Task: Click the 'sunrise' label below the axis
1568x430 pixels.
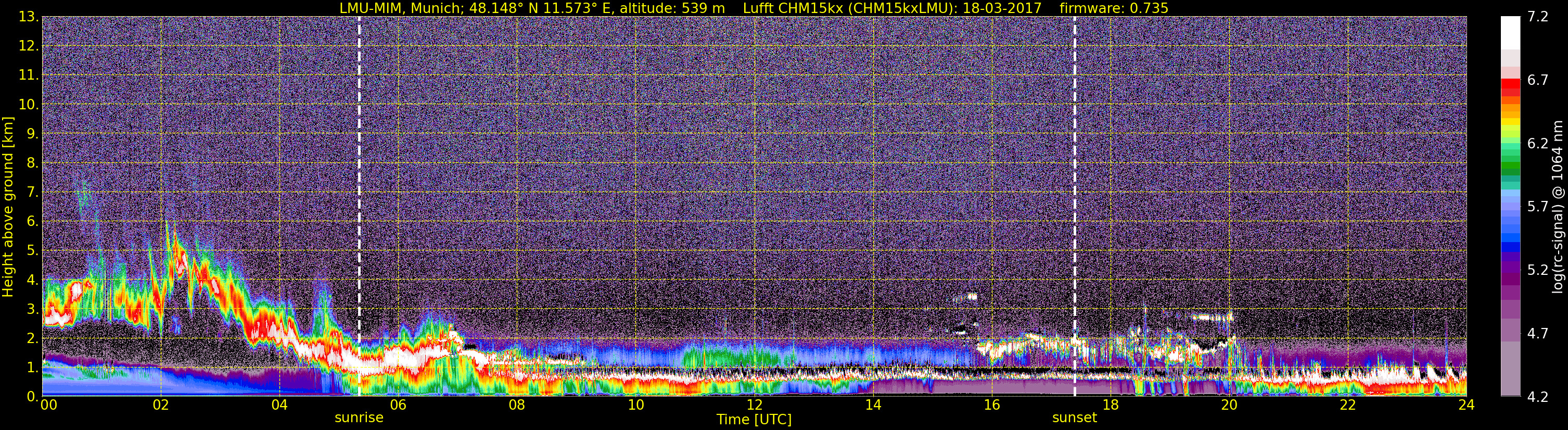Action: (x=359, y=418)
